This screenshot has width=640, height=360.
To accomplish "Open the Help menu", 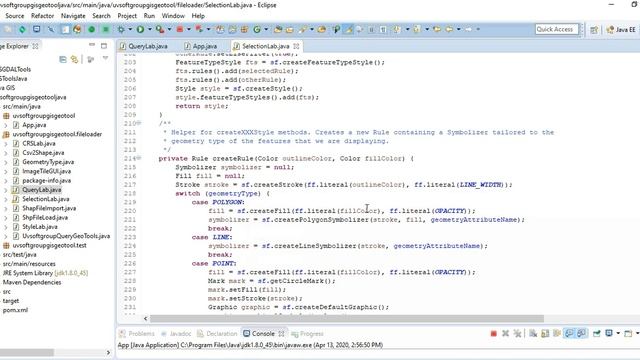I will tap(198, 16).
